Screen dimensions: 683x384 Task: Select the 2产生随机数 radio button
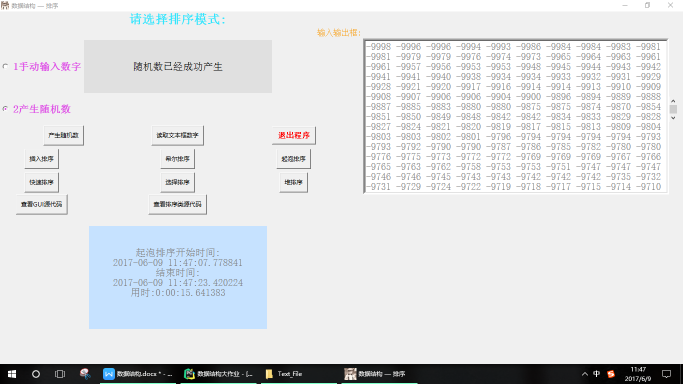[5, 108]
